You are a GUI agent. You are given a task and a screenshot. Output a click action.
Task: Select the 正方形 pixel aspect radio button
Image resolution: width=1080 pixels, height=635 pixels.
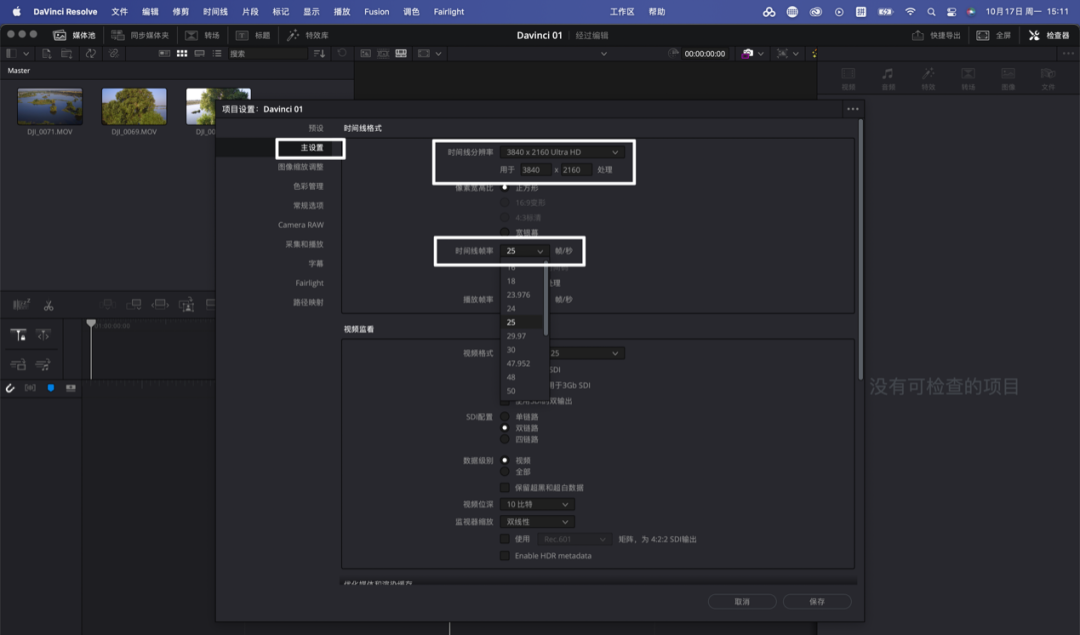coord(505,187)
